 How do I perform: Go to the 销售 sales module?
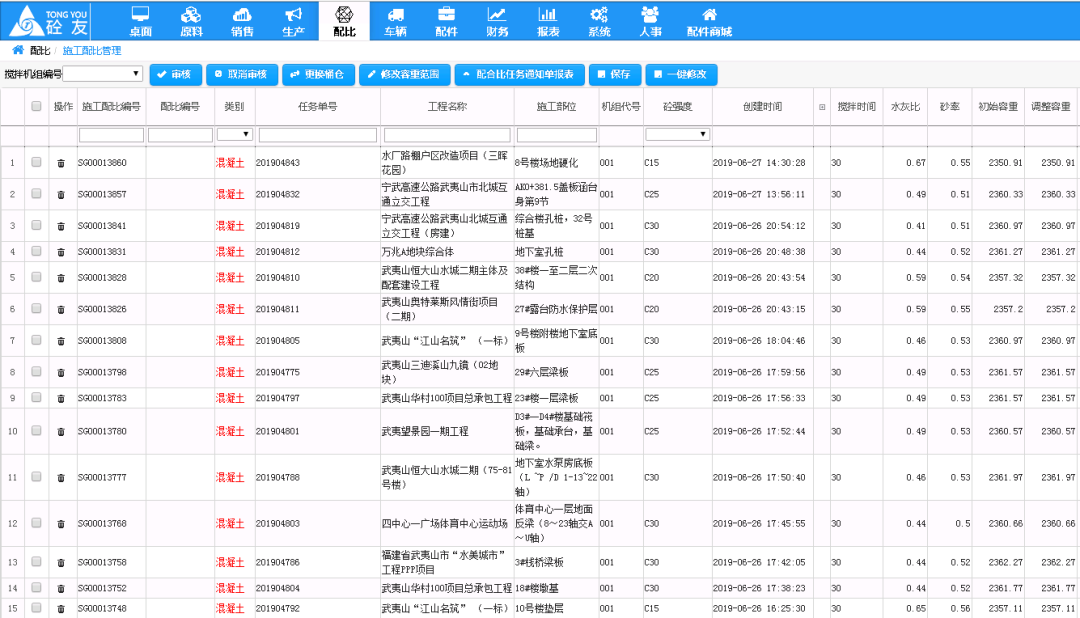242,21
